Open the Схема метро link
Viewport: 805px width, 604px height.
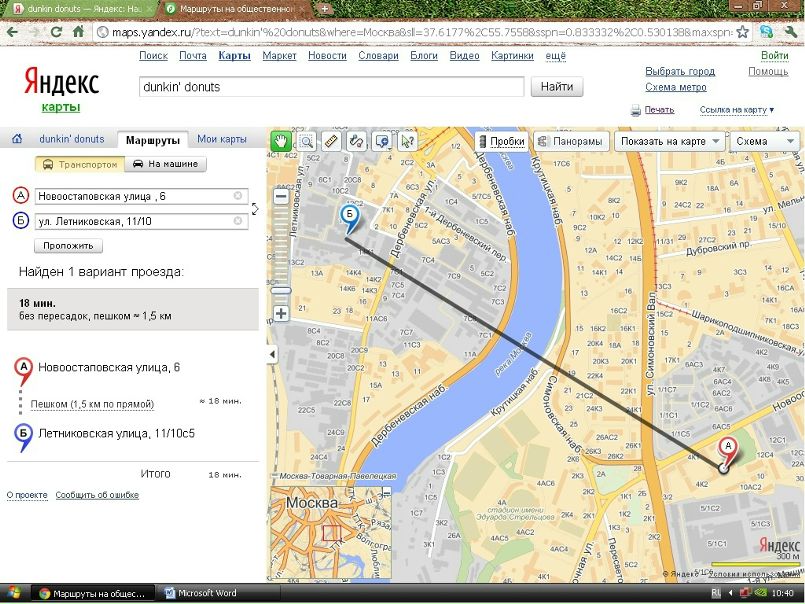tap(676, 87)
